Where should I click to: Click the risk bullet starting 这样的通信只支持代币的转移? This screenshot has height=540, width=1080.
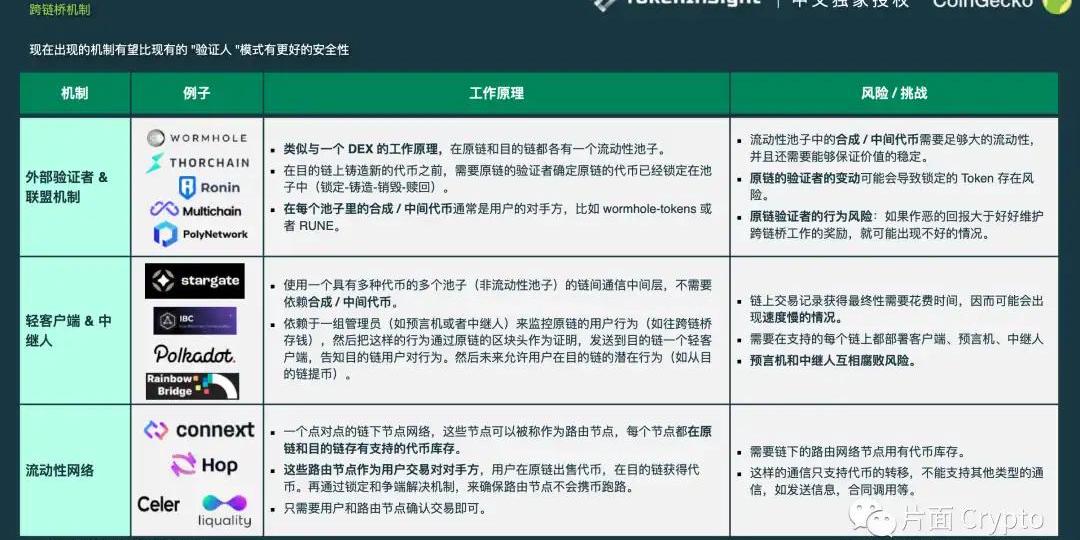[890, 481]
